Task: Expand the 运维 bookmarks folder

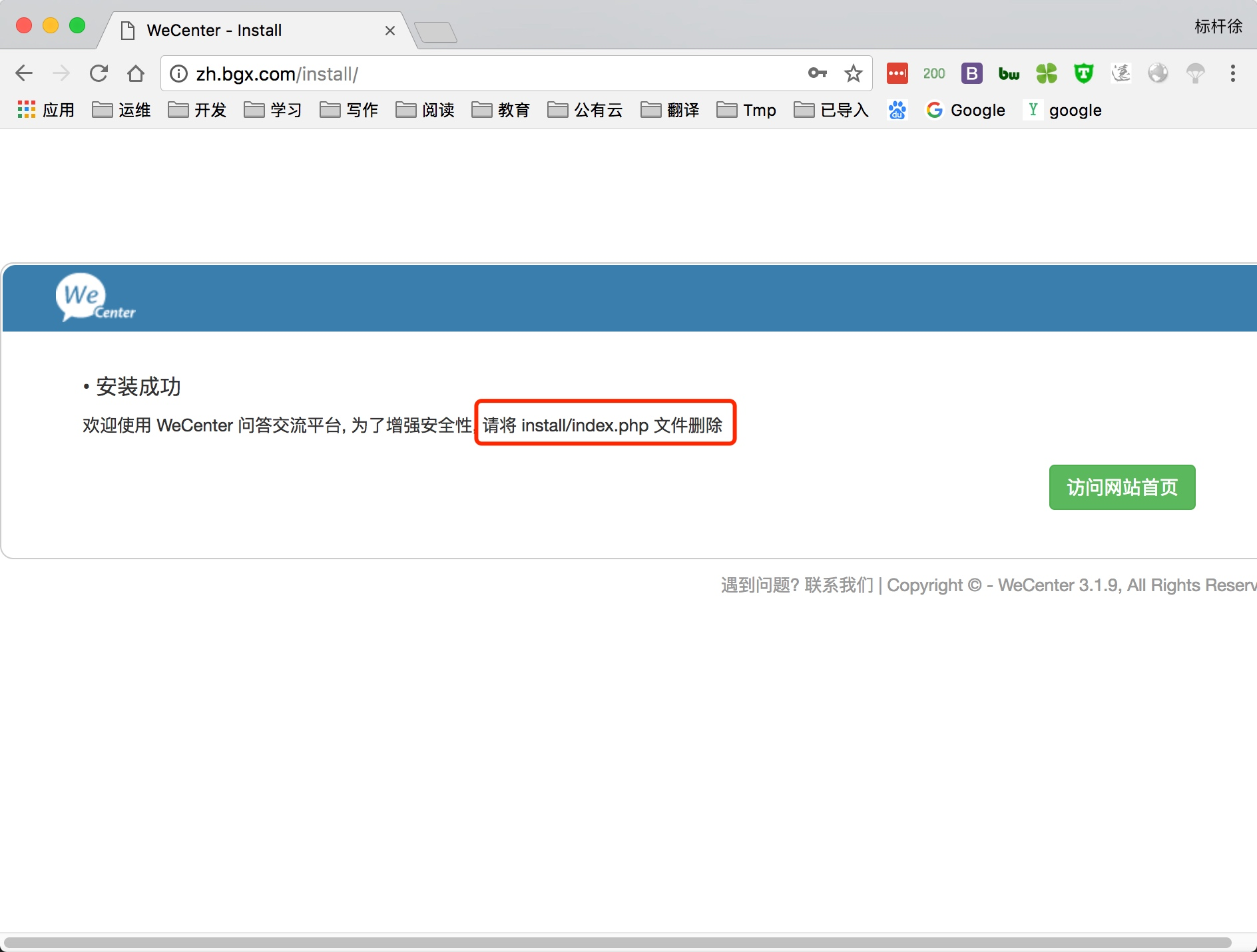Action: [121, 110]
